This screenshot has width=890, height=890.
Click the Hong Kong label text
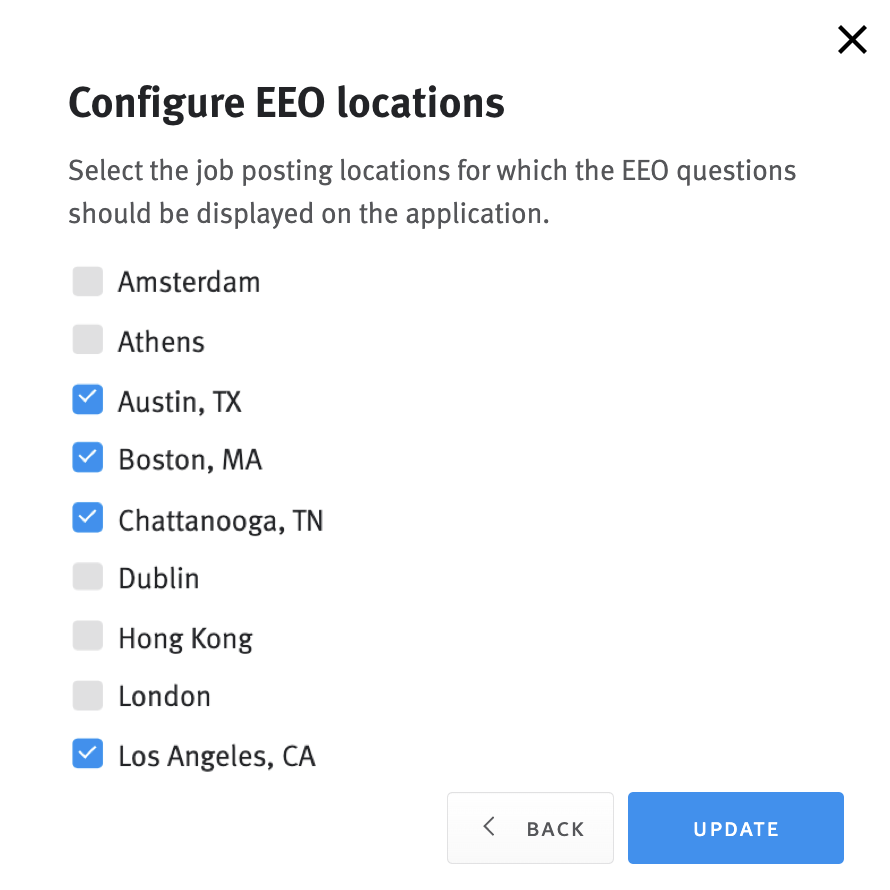pyautogui.click(x=185, y=636)
